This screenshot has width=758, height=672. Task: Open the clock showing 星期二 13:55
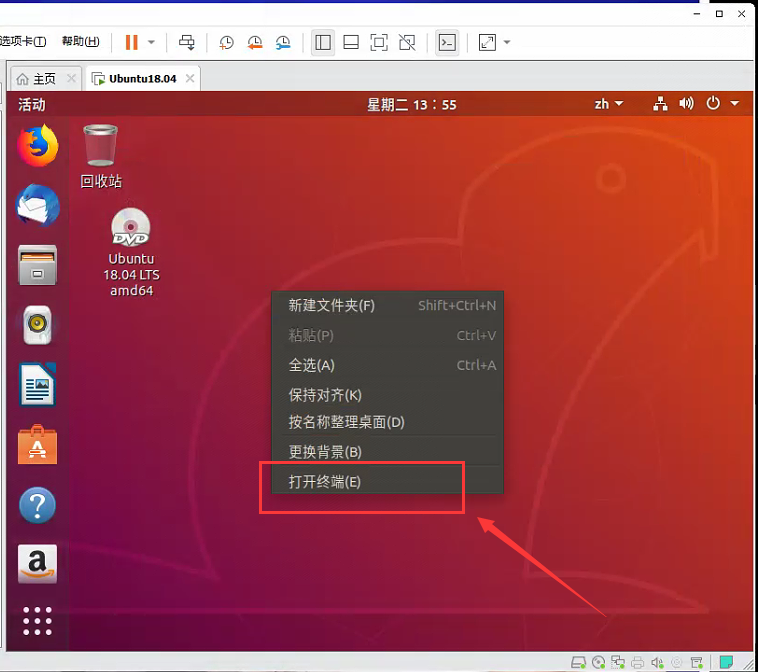pos(411,104)
